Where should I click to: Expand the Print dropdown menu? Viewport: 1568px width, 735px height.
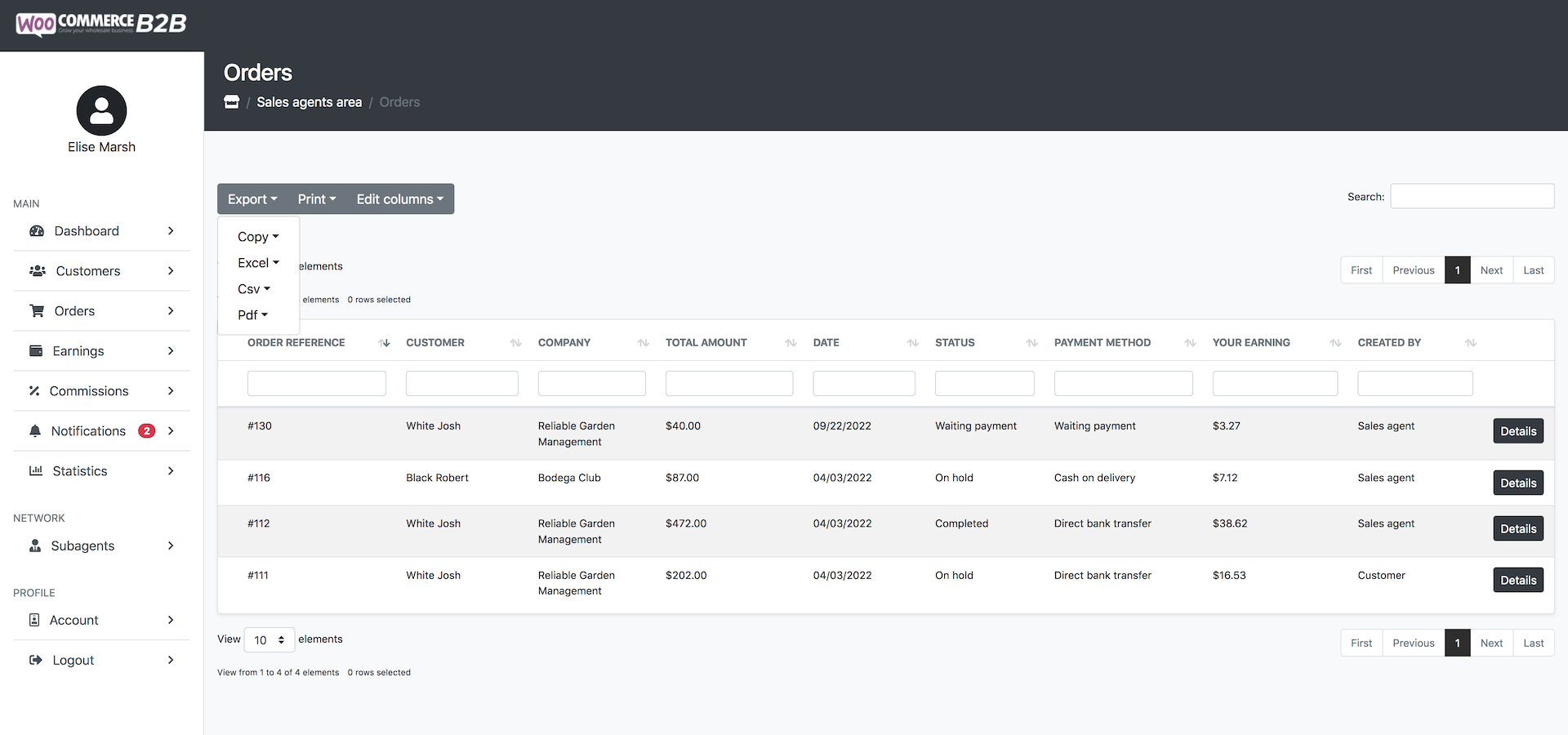(317, 199)
